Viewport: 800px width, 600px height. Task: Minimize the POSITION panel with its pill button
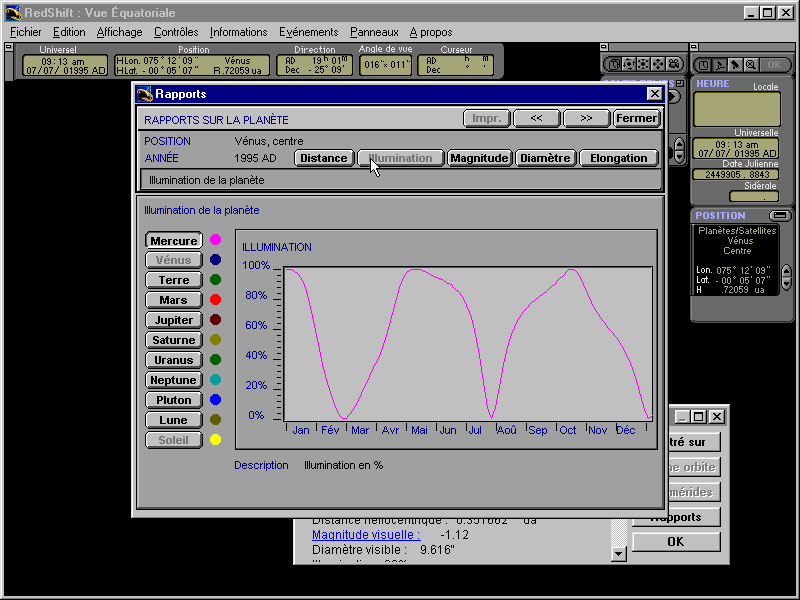coord(779,215)
